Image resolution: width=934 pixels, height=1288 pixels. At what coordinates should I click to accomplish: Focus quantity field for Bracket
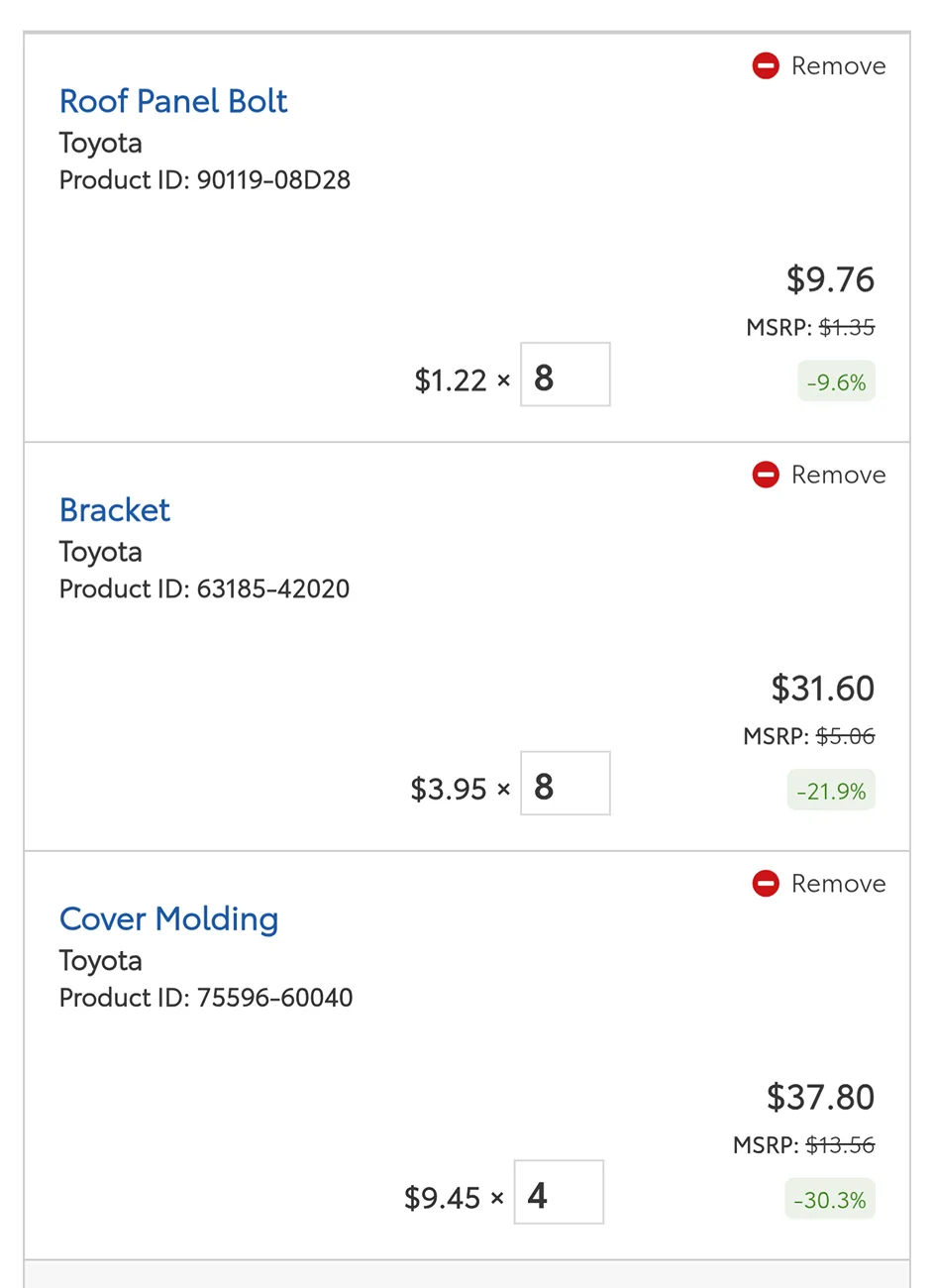566,784
